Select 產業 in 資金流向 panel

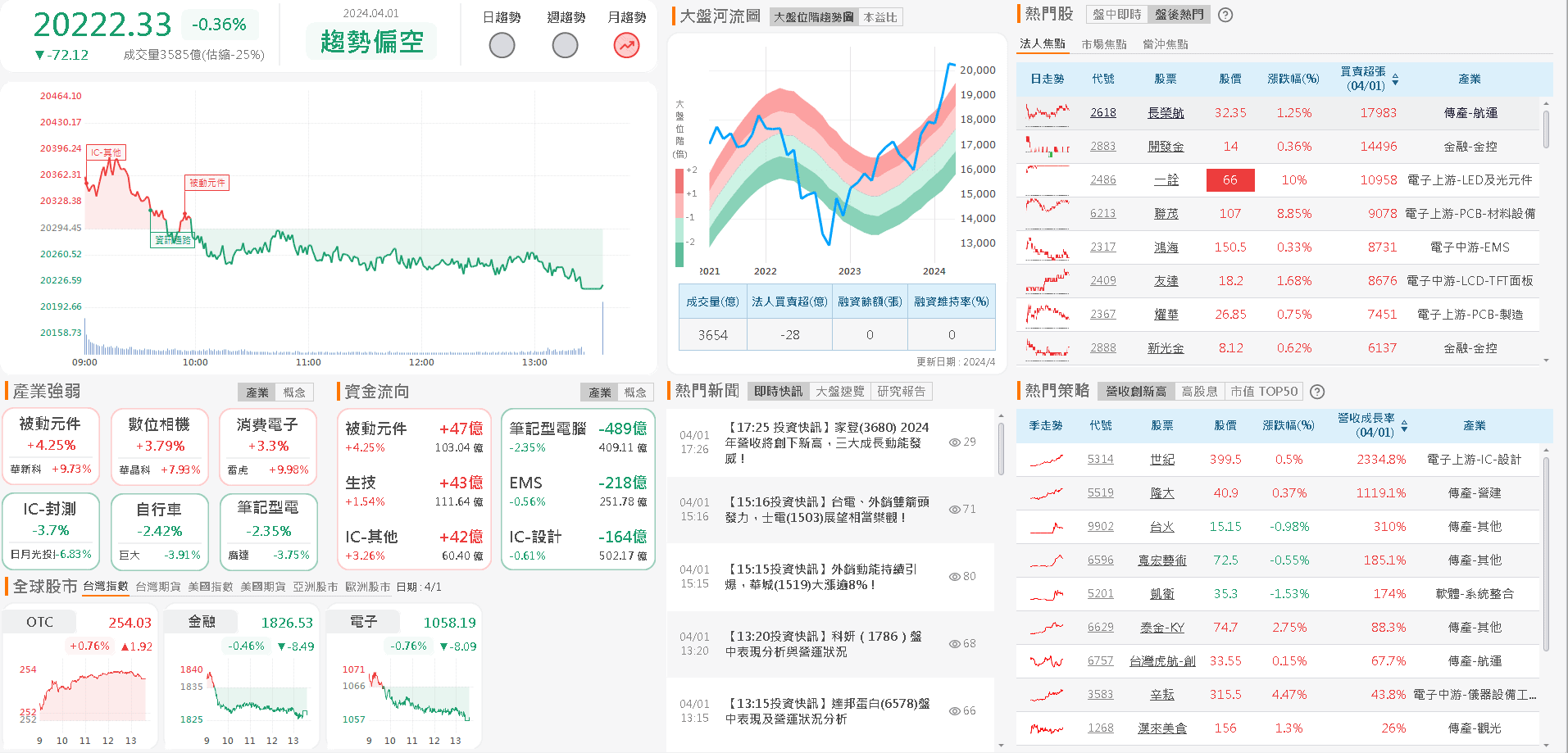coord(600,392)
